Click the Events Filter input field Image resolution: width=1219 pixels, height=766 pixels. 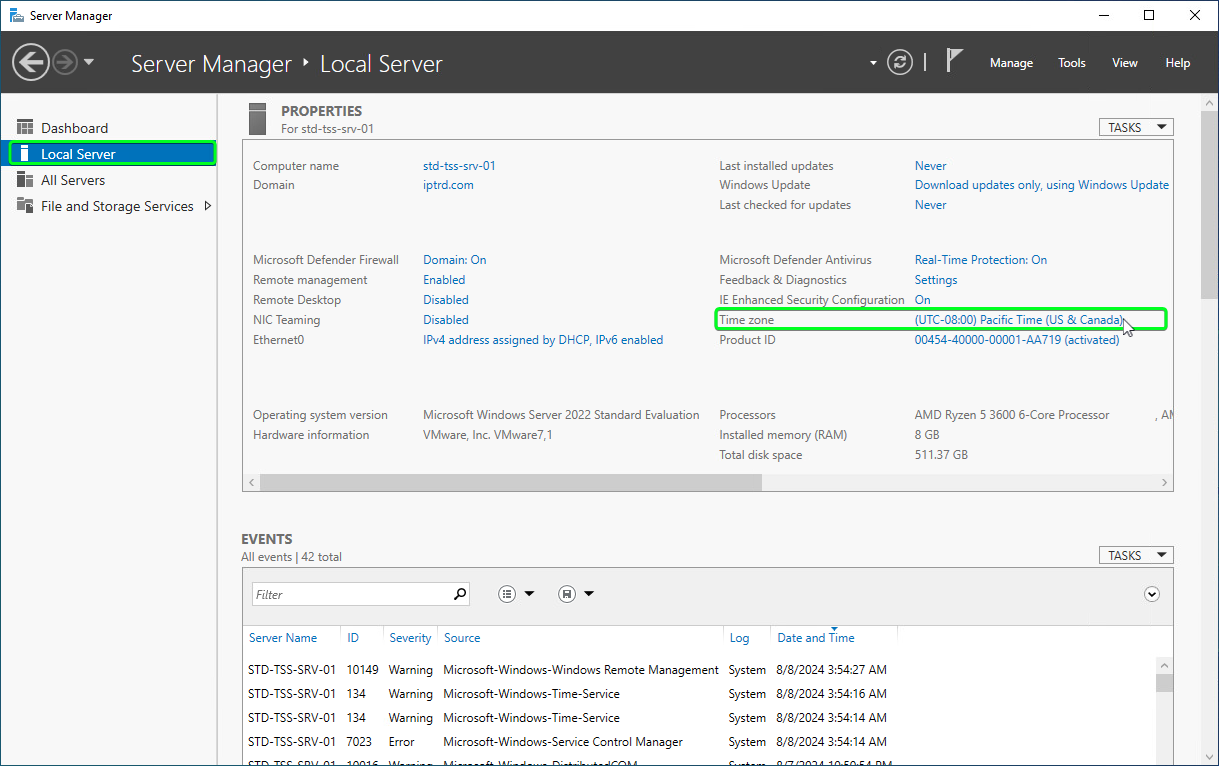(x=350, y=594)
